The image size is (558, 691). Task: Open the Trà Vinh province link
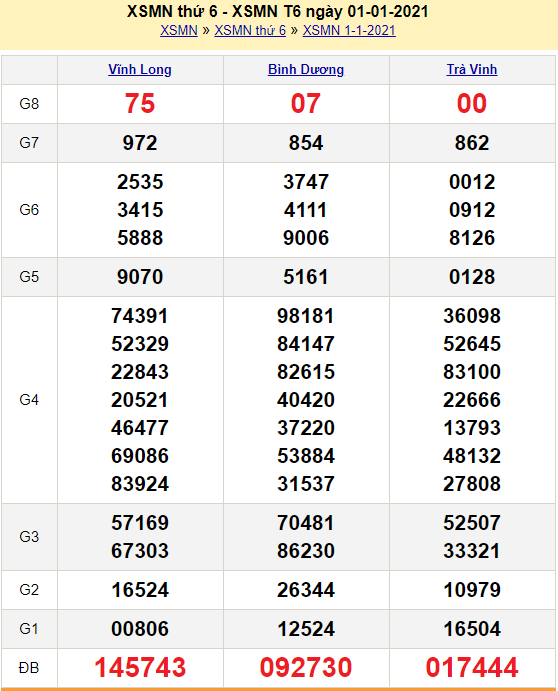point(472,70)
